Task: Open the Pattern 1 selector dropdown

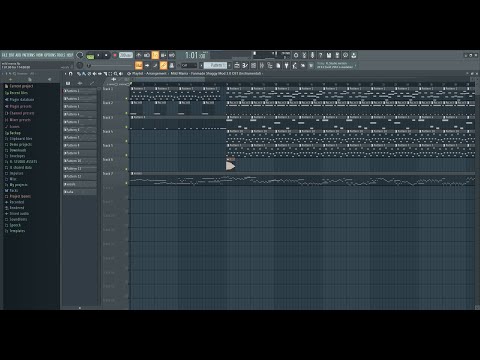Action: pyautogui.click(x=215, y=65)
